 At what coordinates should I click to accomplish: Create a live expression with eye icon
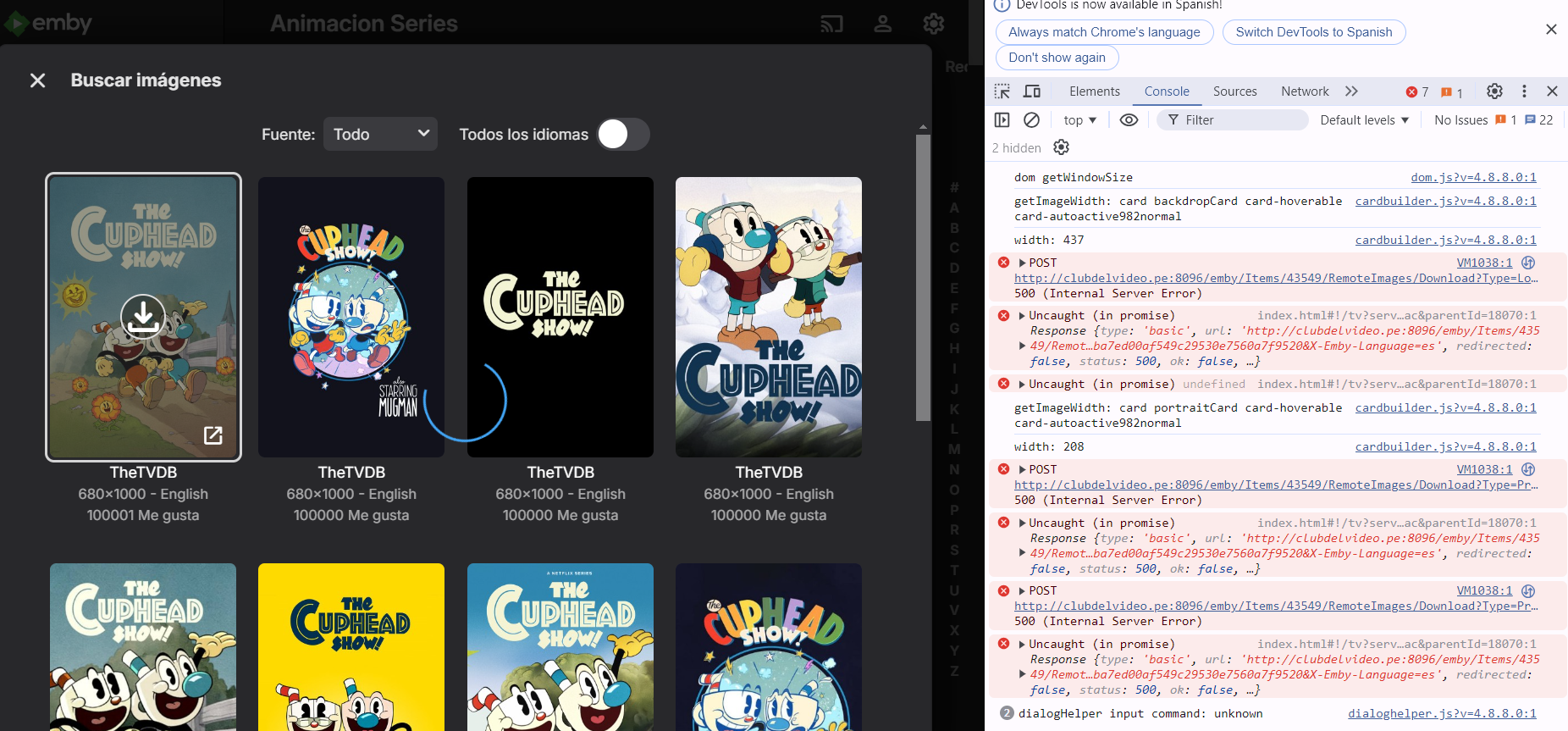[x=1129, y=120]
